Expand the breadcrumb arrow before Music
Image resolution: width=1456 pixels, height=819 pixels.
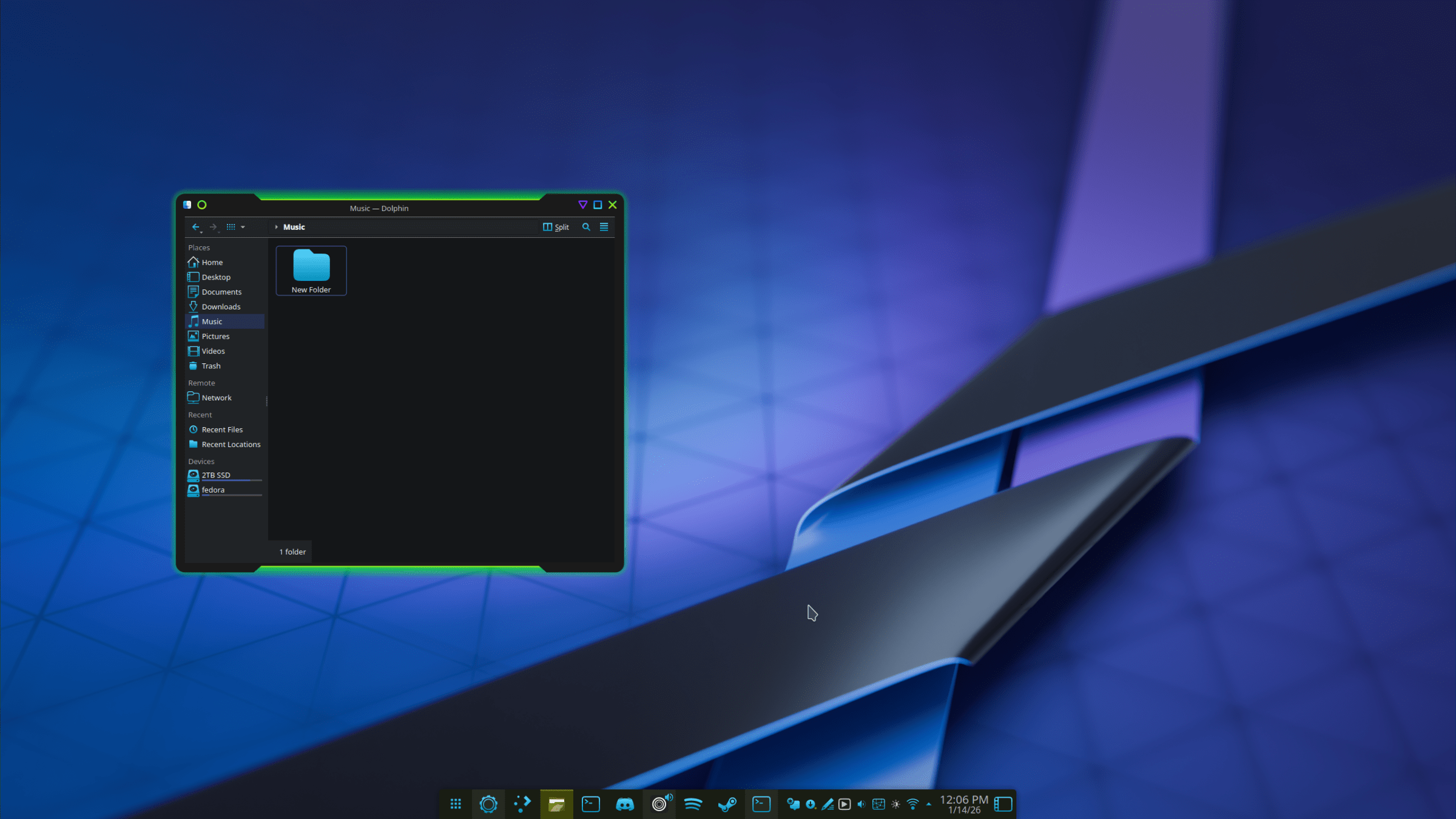point(276,227)
